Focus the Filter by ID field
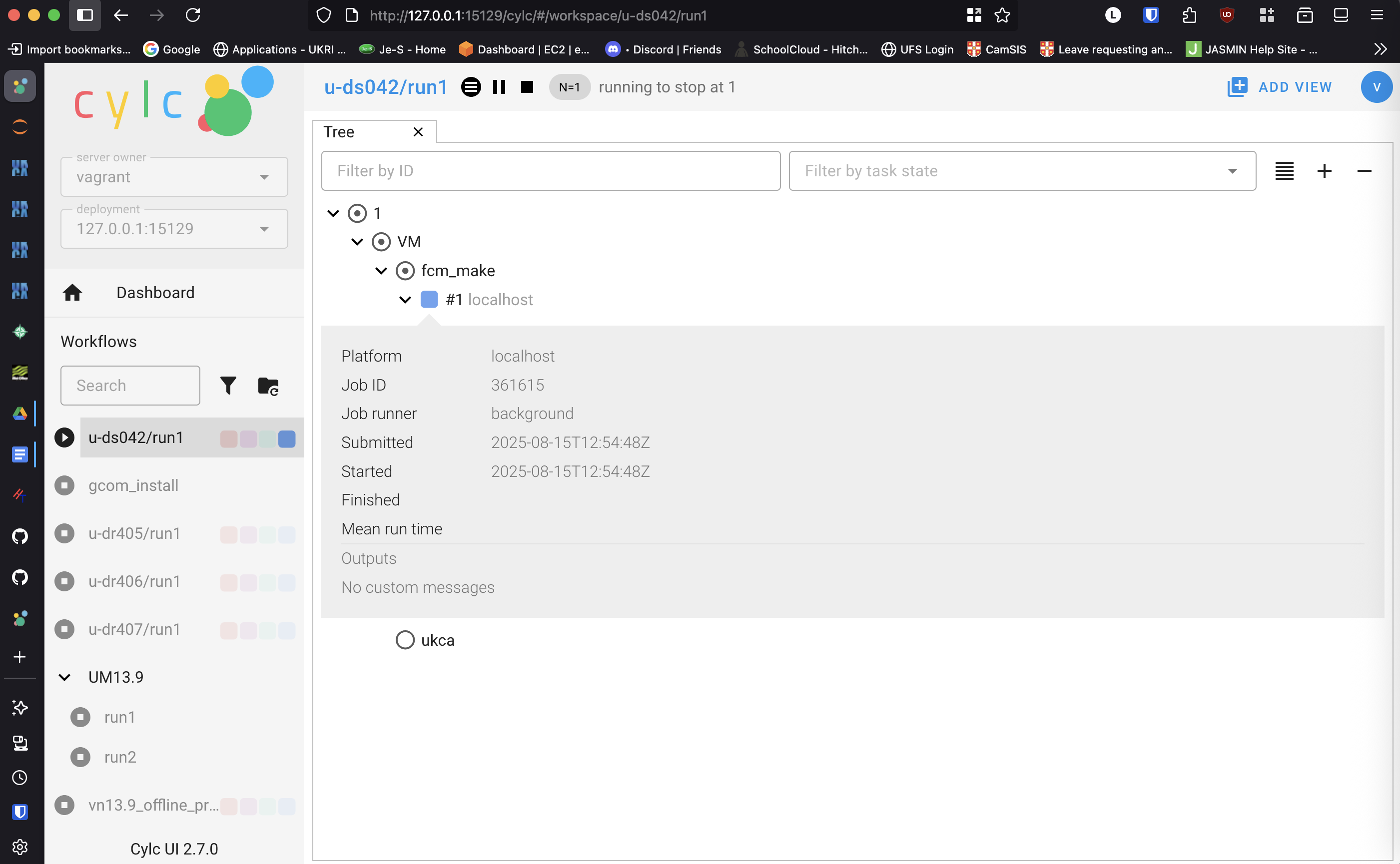The height and width of the screenshot is (864, 1400). (551, 171)
